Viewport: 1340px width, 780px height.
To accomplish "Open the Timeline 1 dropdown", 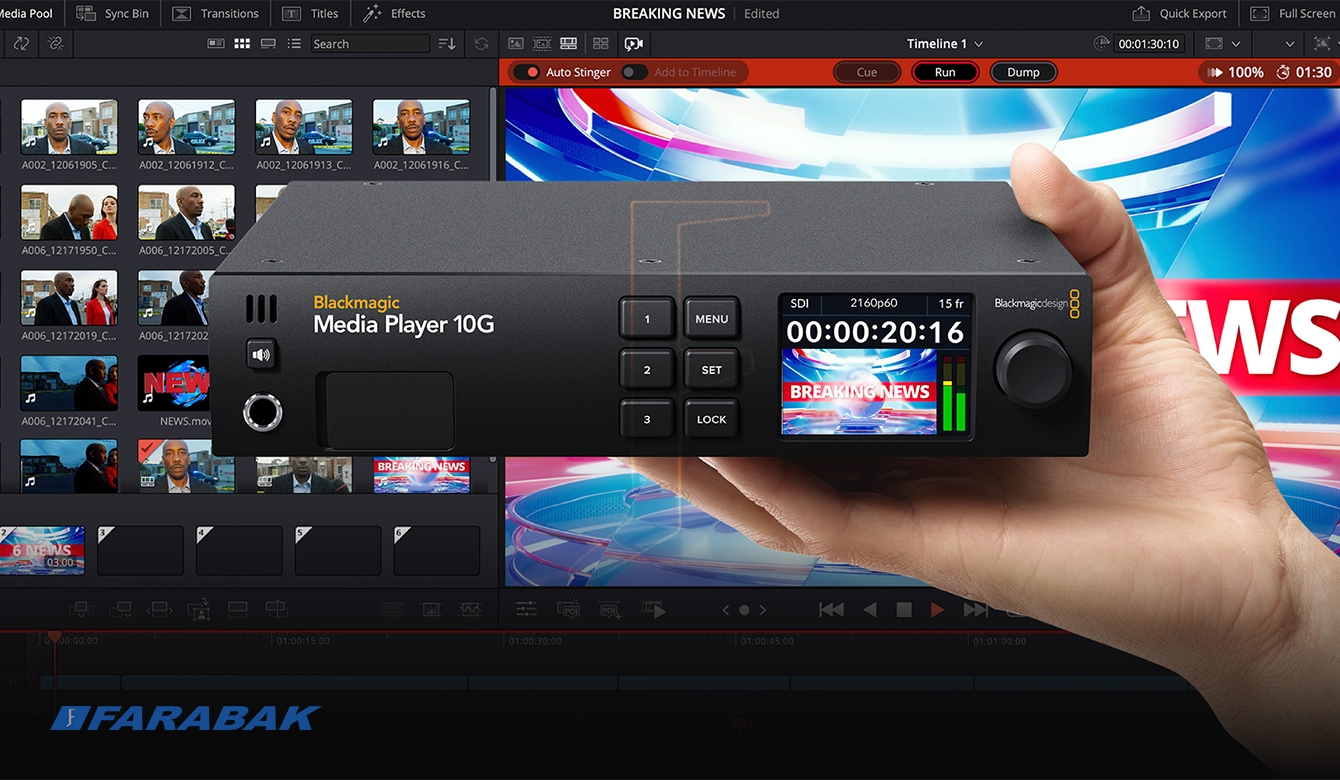I will click(945, 44).
